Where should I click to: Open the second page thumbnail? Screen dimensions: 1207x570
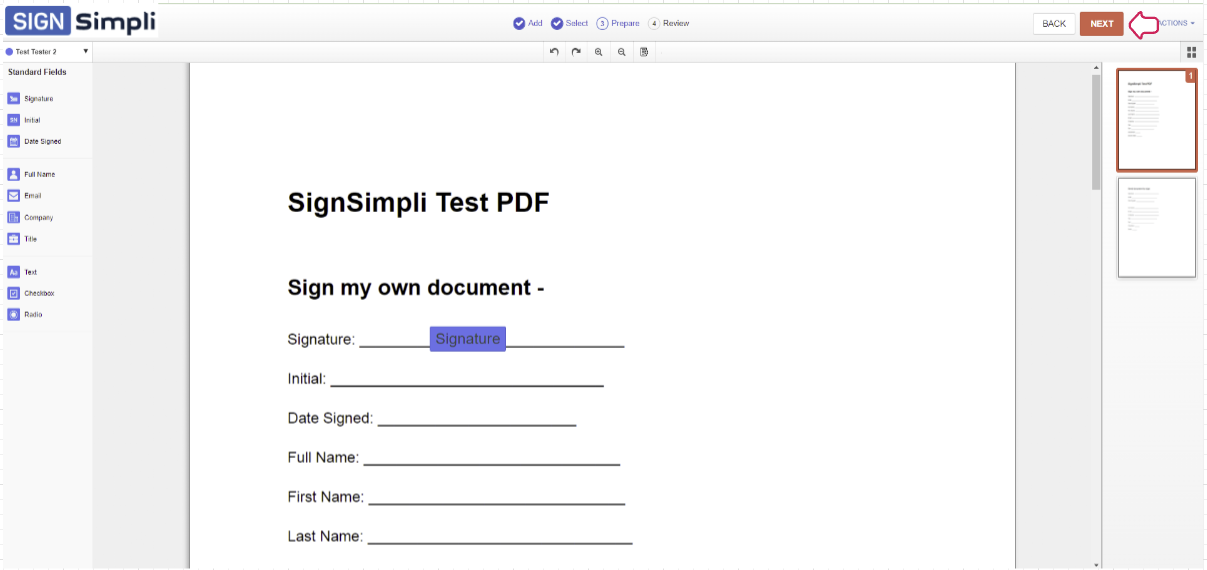[1156, 227]
